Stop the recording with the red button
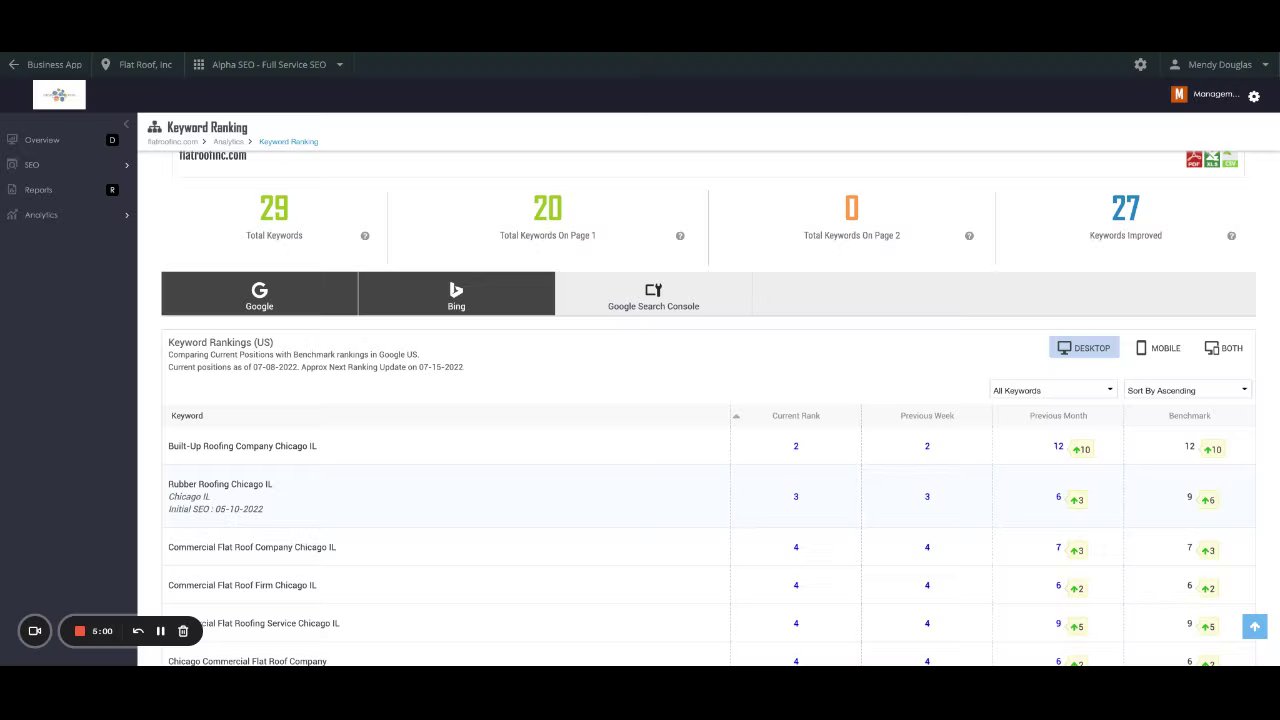Viewport: 1280px width, 720px height. 80,631
